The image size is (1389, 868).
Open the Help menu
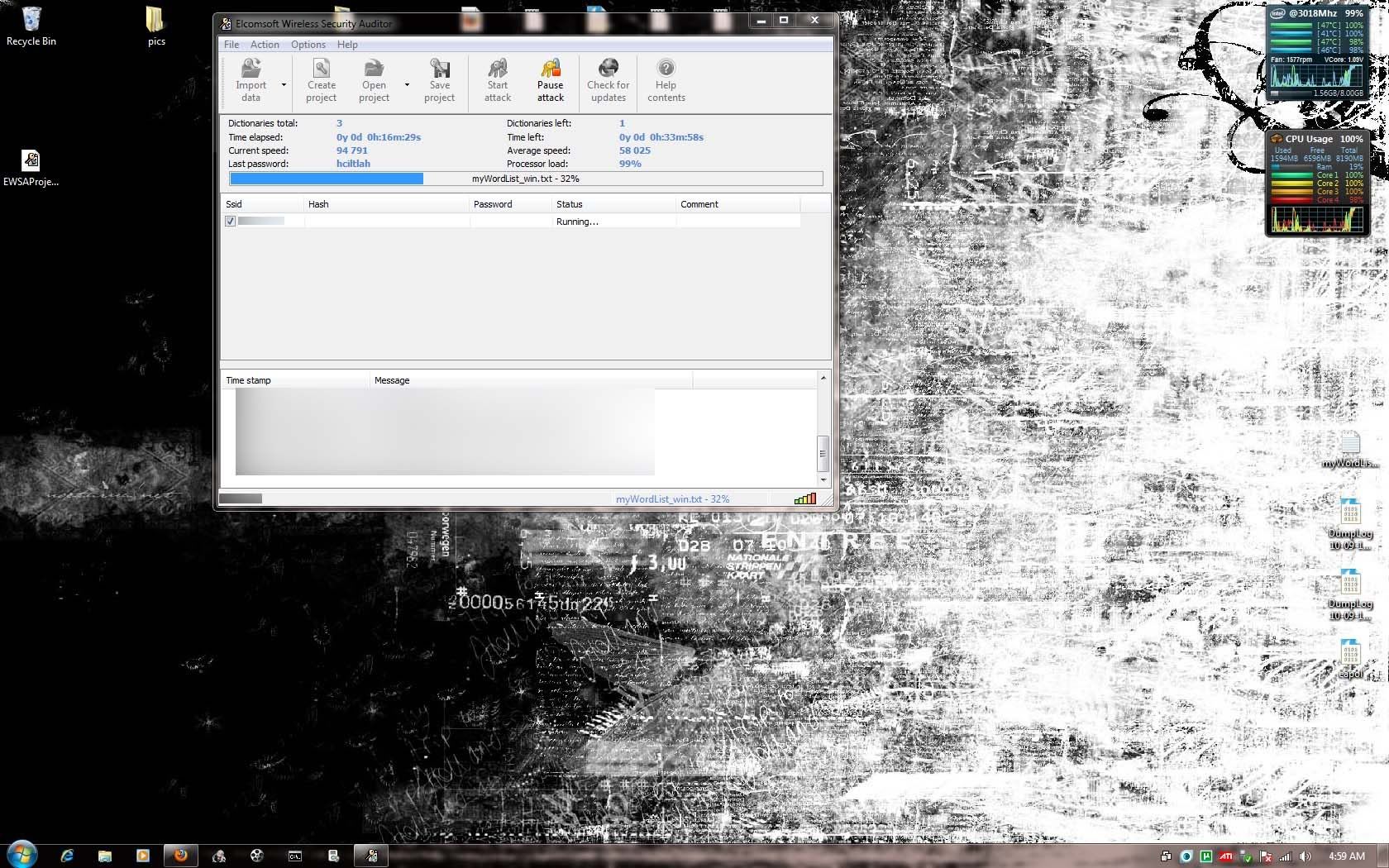[347, 45]
